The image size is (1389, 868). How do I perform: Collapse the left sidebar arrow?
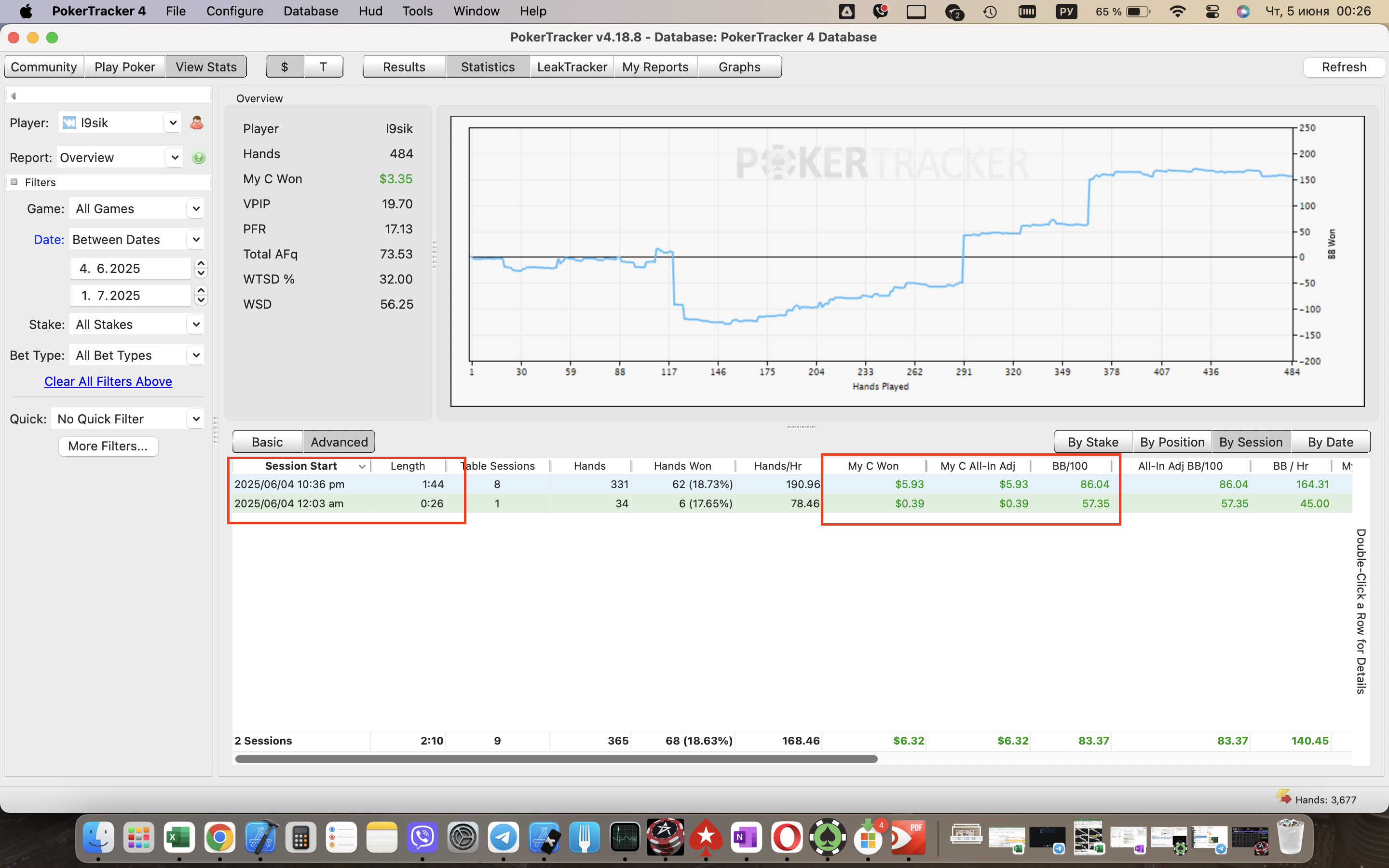coord(13,96)
